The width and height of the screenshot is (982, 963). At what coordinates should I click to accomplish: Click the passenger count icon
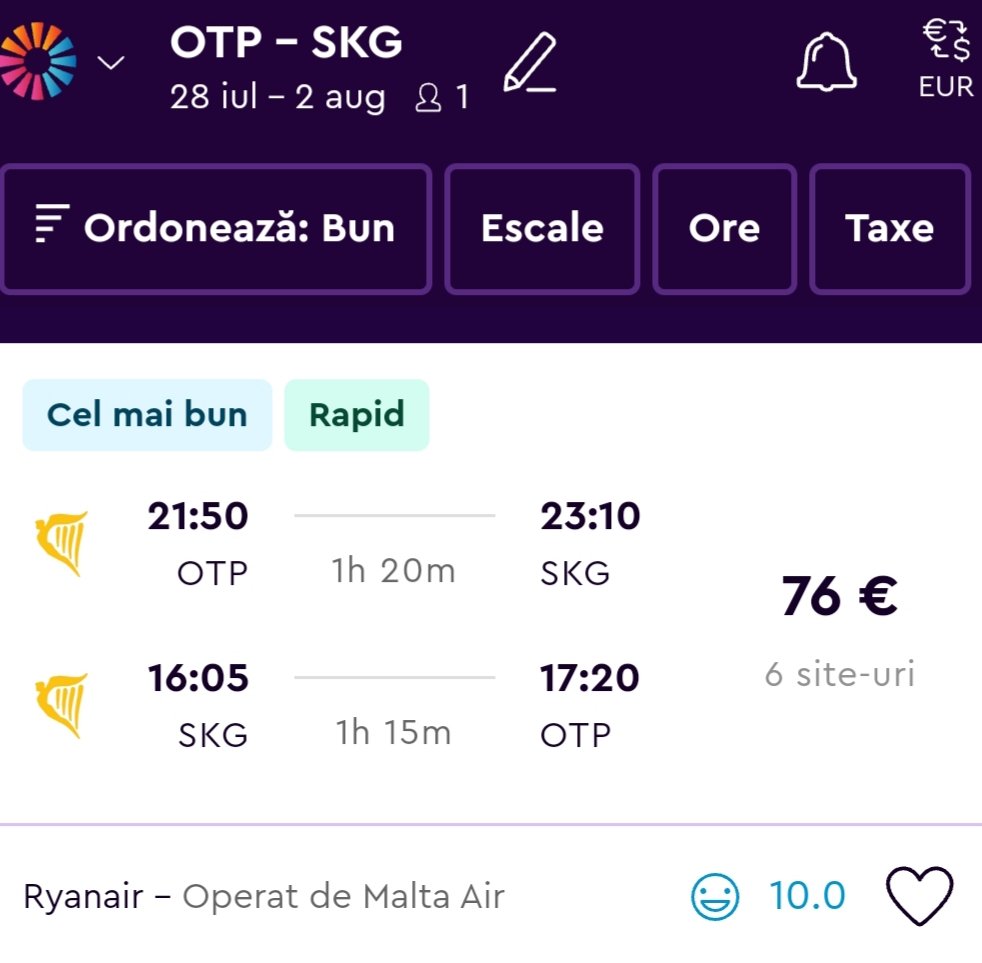click(428, 98)
